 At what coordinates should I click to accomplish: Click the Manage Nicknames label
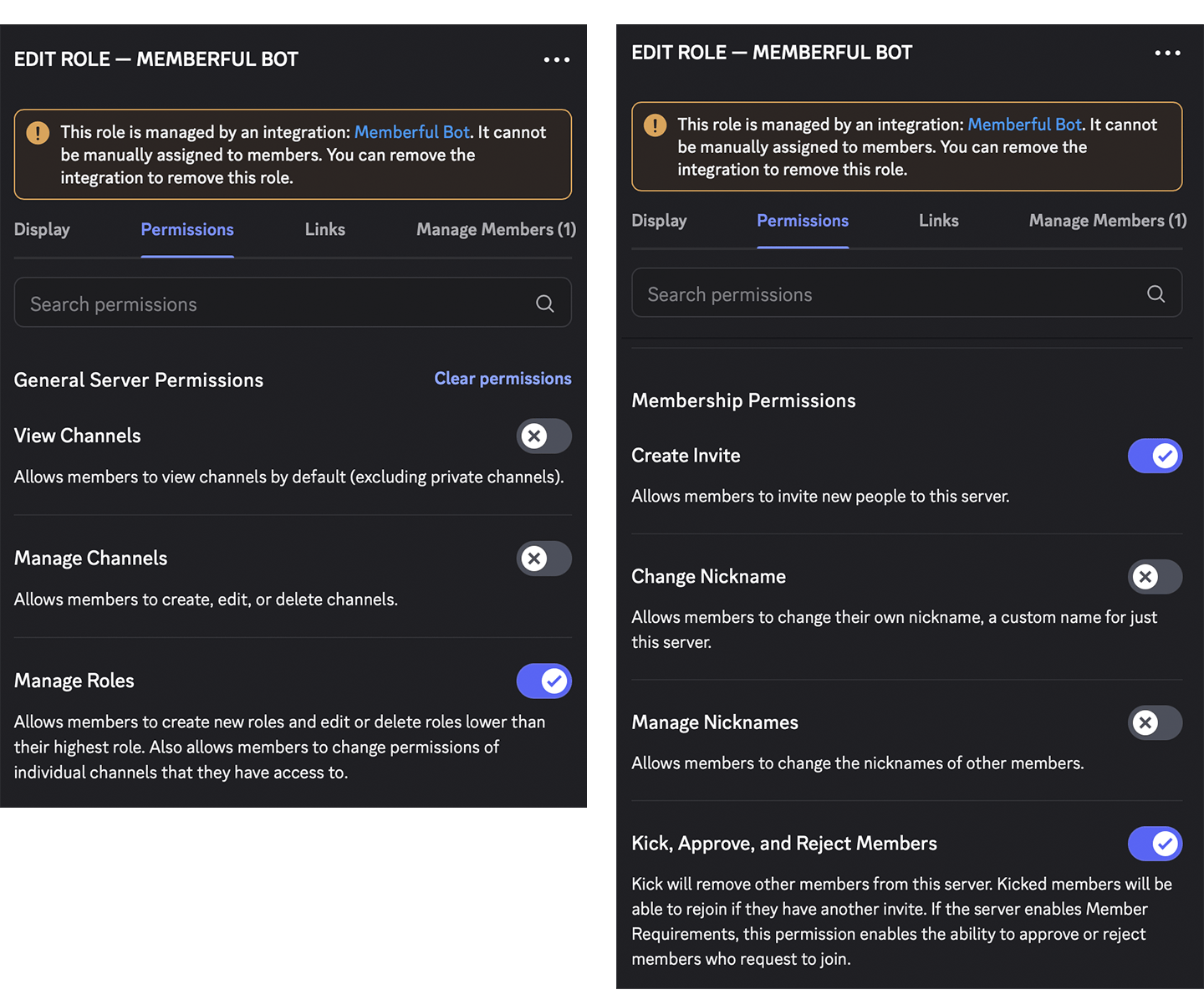pos(715,722)
